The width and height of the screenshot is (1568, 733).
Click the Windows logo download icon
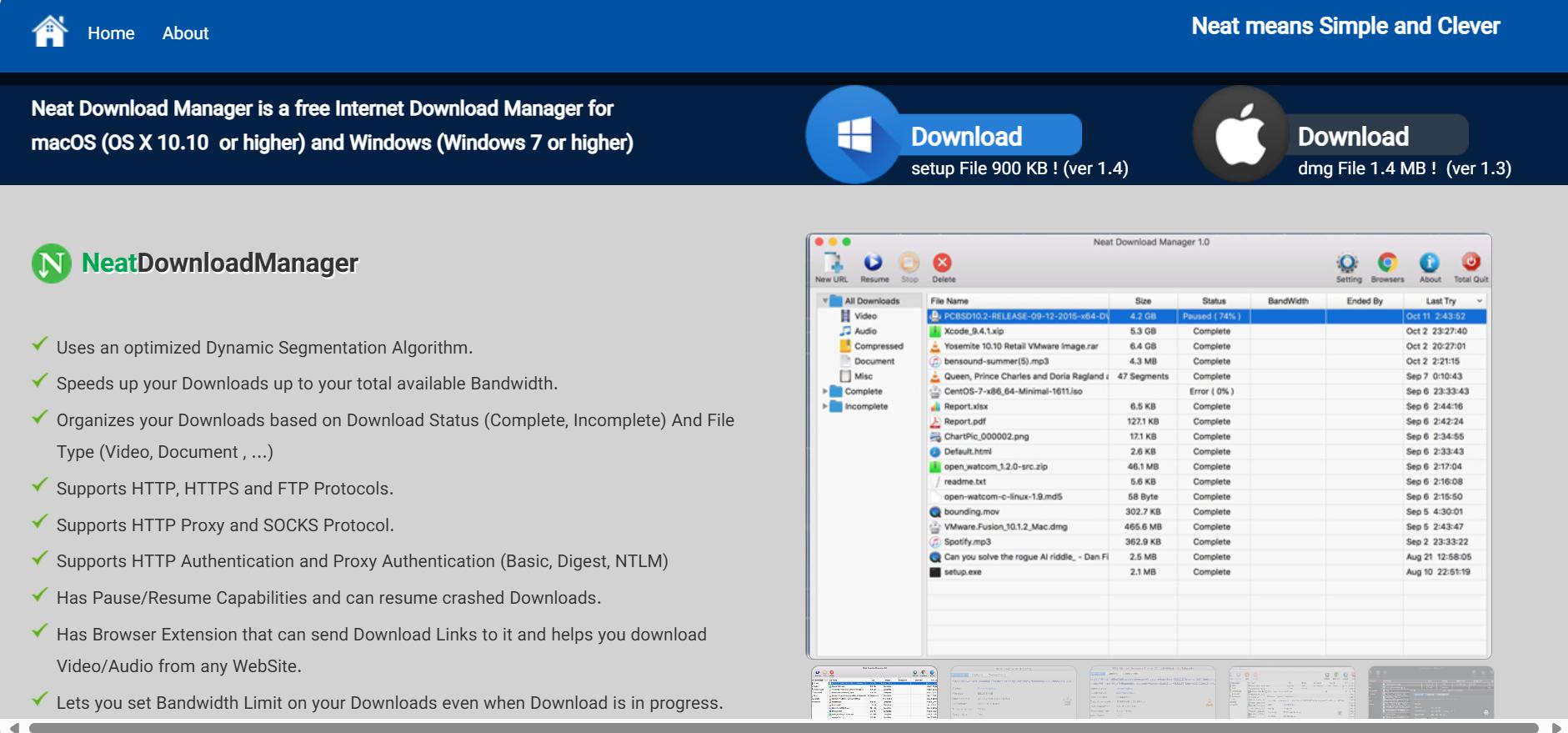854,135
